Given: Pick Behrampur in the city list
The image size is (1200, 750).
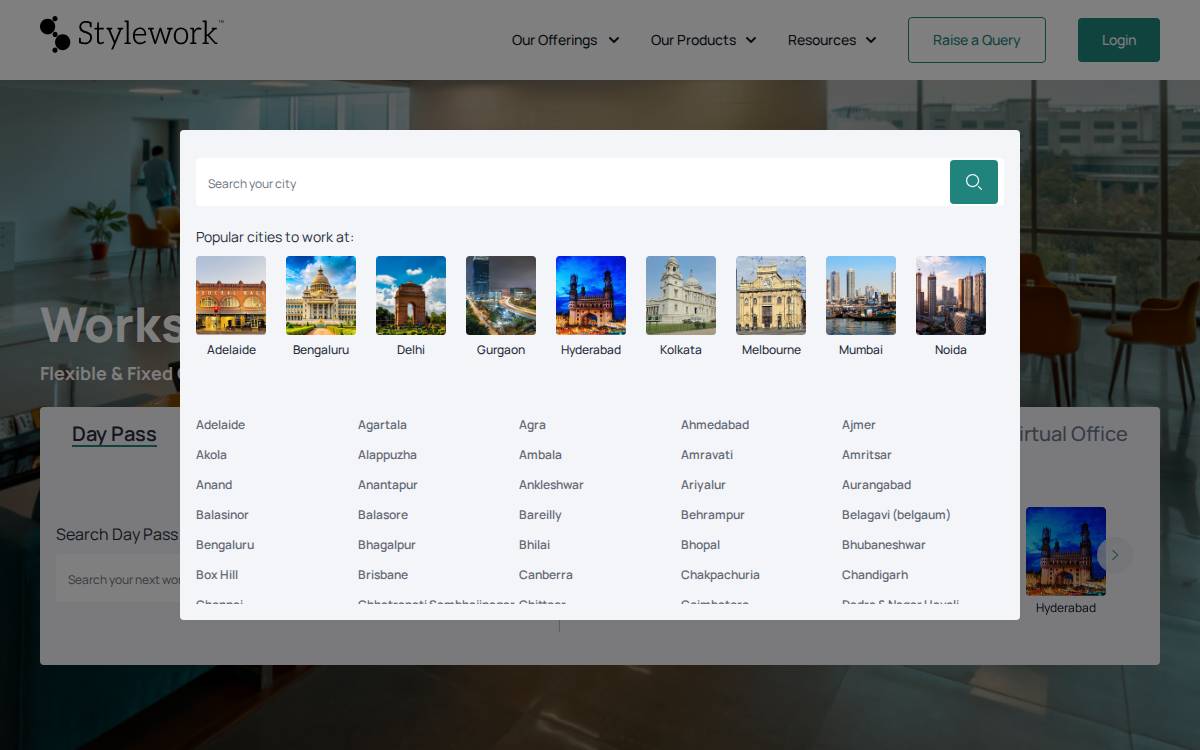Looking at the screenshot, I should (713, 515).
